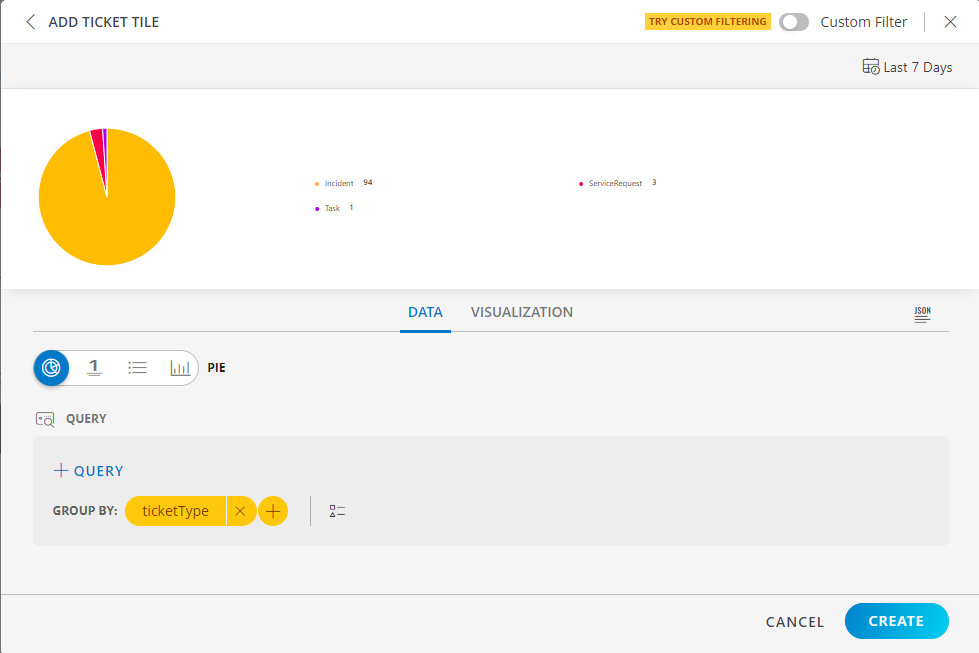Click the back arrow in ADD TICKET TILE header
The height and width of the screenshot is (653, 979).
[x=30, y=21]
